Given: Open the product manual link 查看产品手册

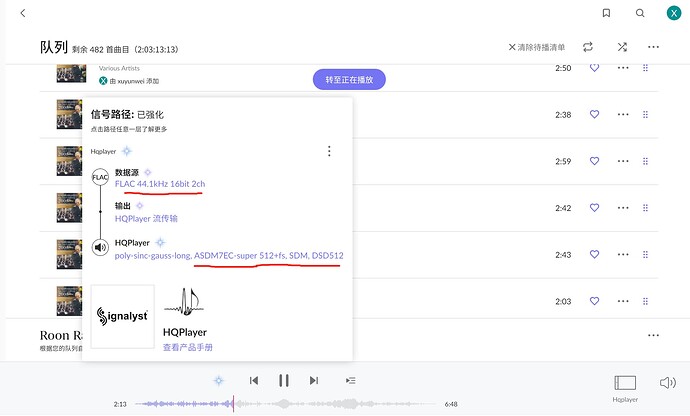Looking at the screenshot, I should coord(187,347).
